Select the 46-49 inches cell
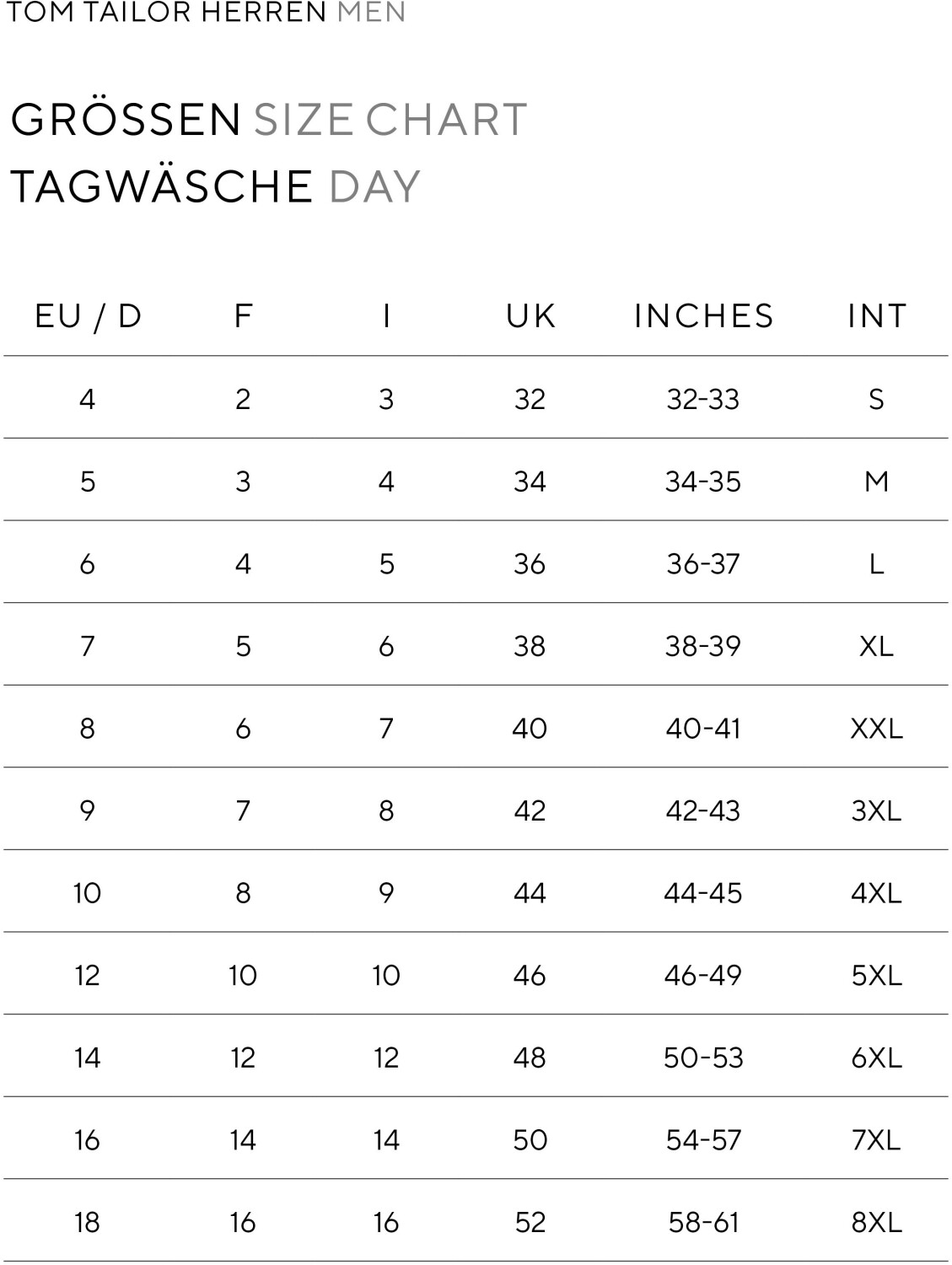The height and width of the screenshot is (1265, 952). point(702,975)
